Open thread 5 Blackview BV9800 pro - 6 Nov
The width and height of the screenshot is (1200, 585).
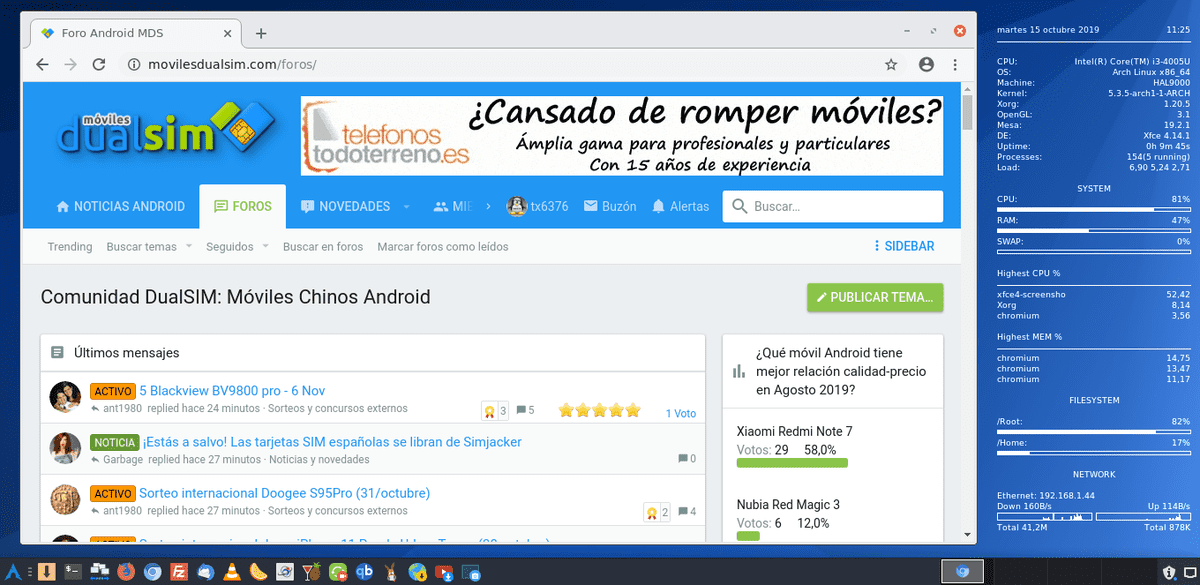click(x=232, y=391)
